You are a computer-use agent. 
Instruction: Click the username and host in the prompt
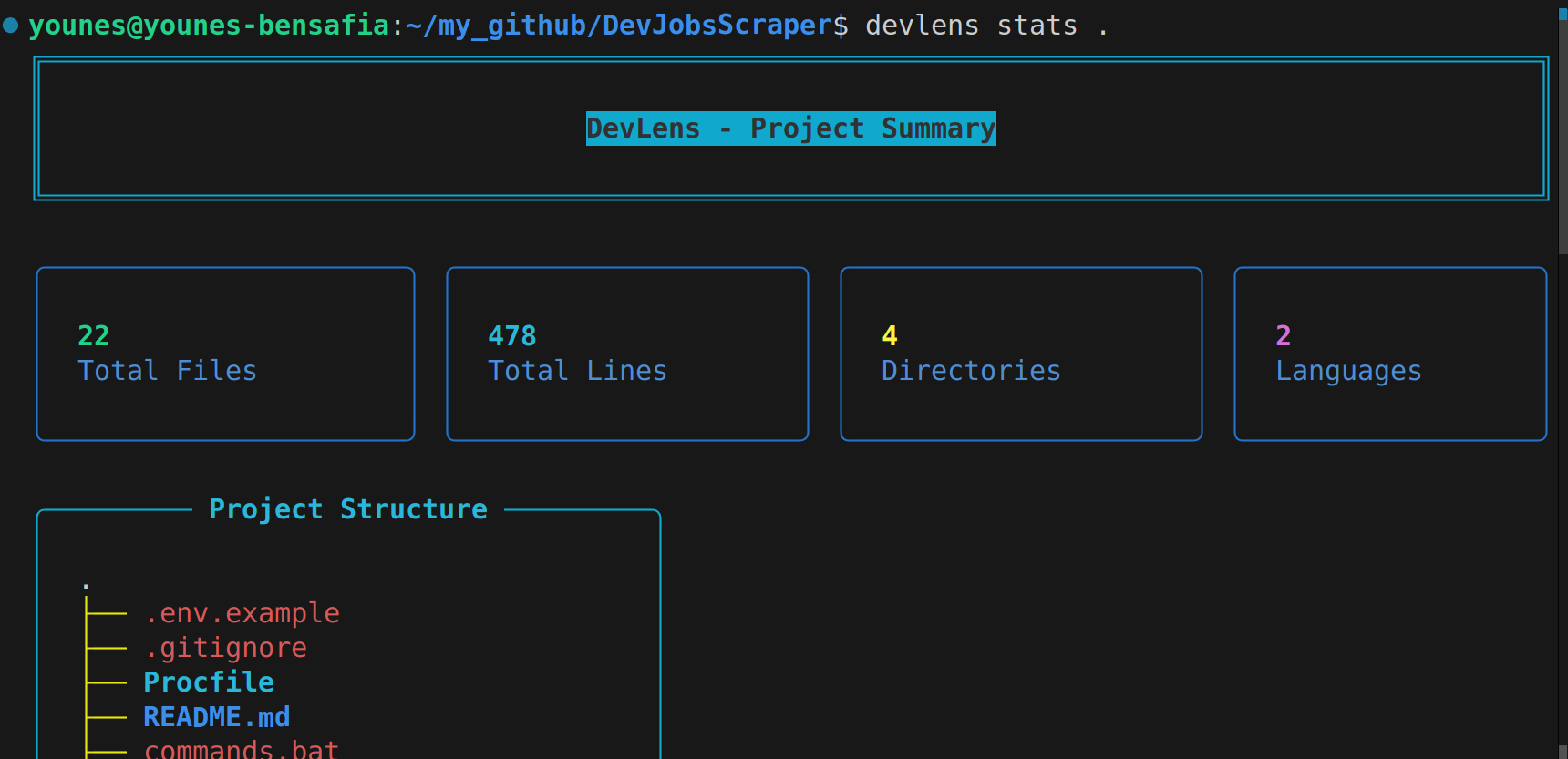coord(209,26)
